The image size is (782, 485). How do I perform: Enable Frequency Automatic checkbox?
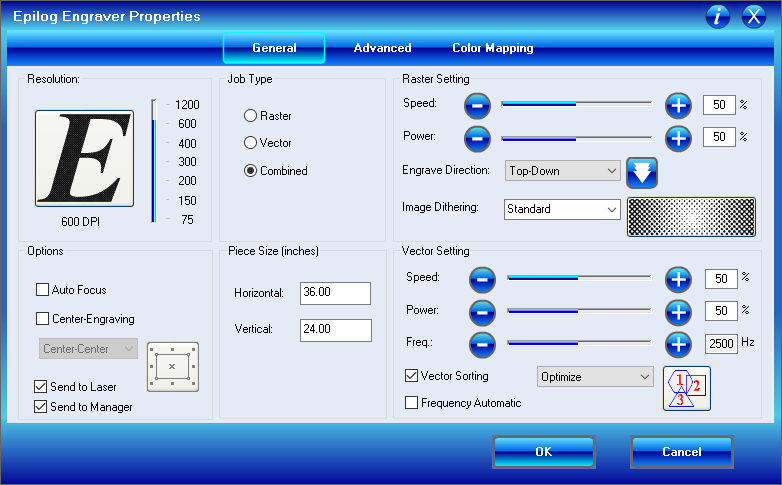411,403
